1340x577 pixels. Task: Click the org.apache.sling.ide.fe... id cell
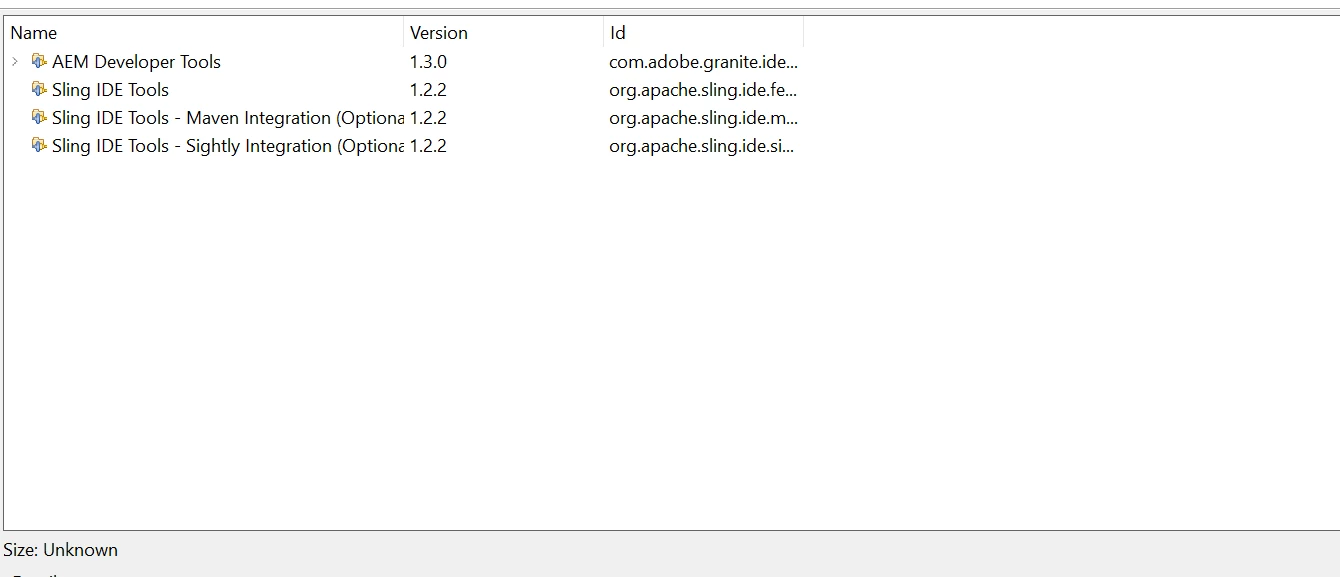click(703, 90)
